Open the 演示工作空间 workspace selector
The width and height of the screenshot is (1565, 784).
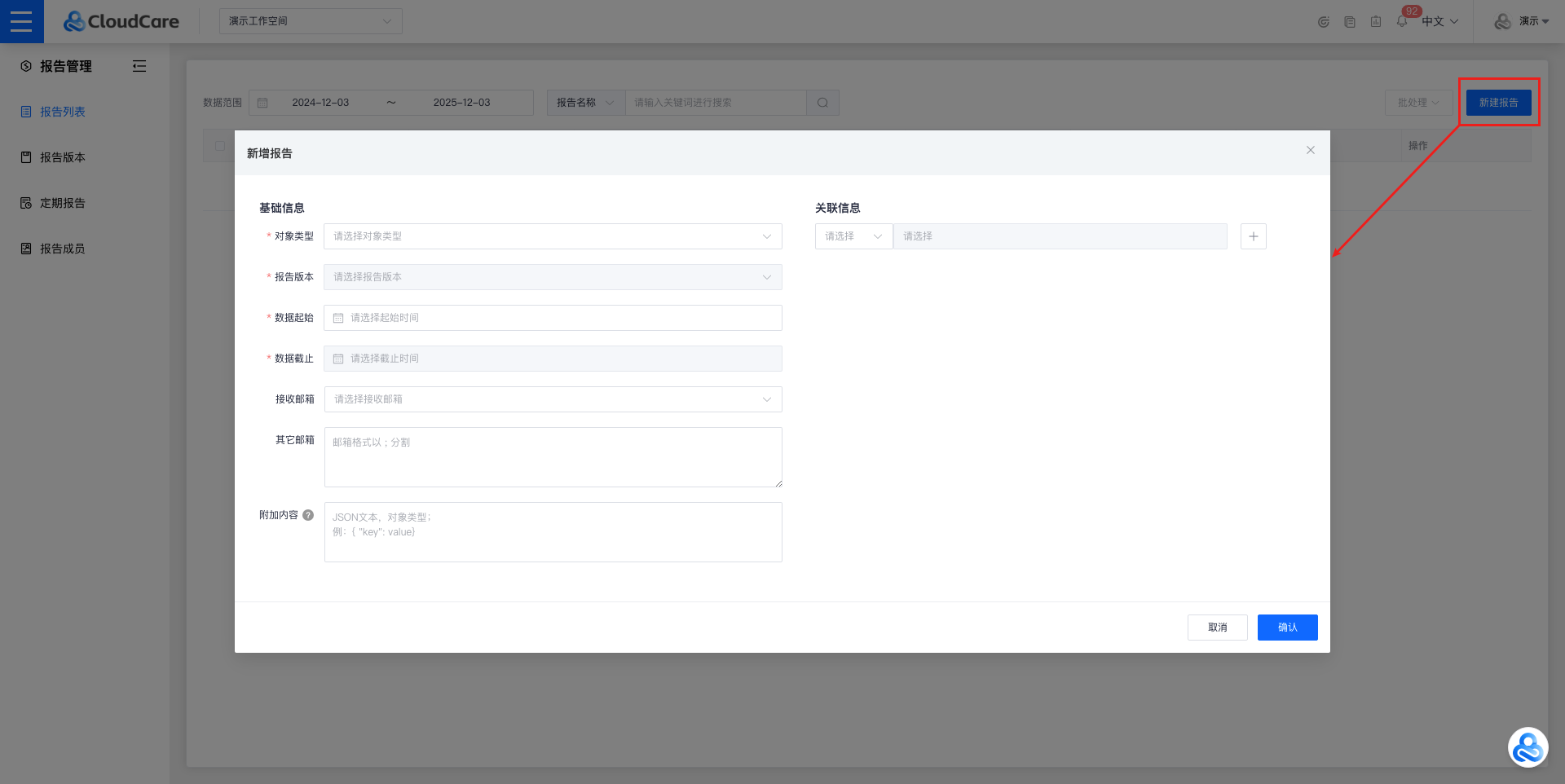[311, 21]
